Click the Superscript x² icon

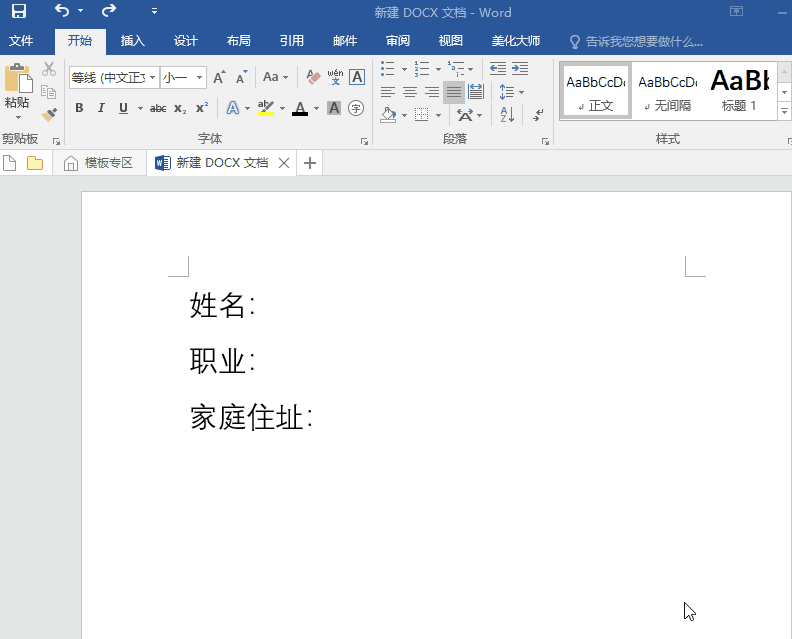(202, 108)
